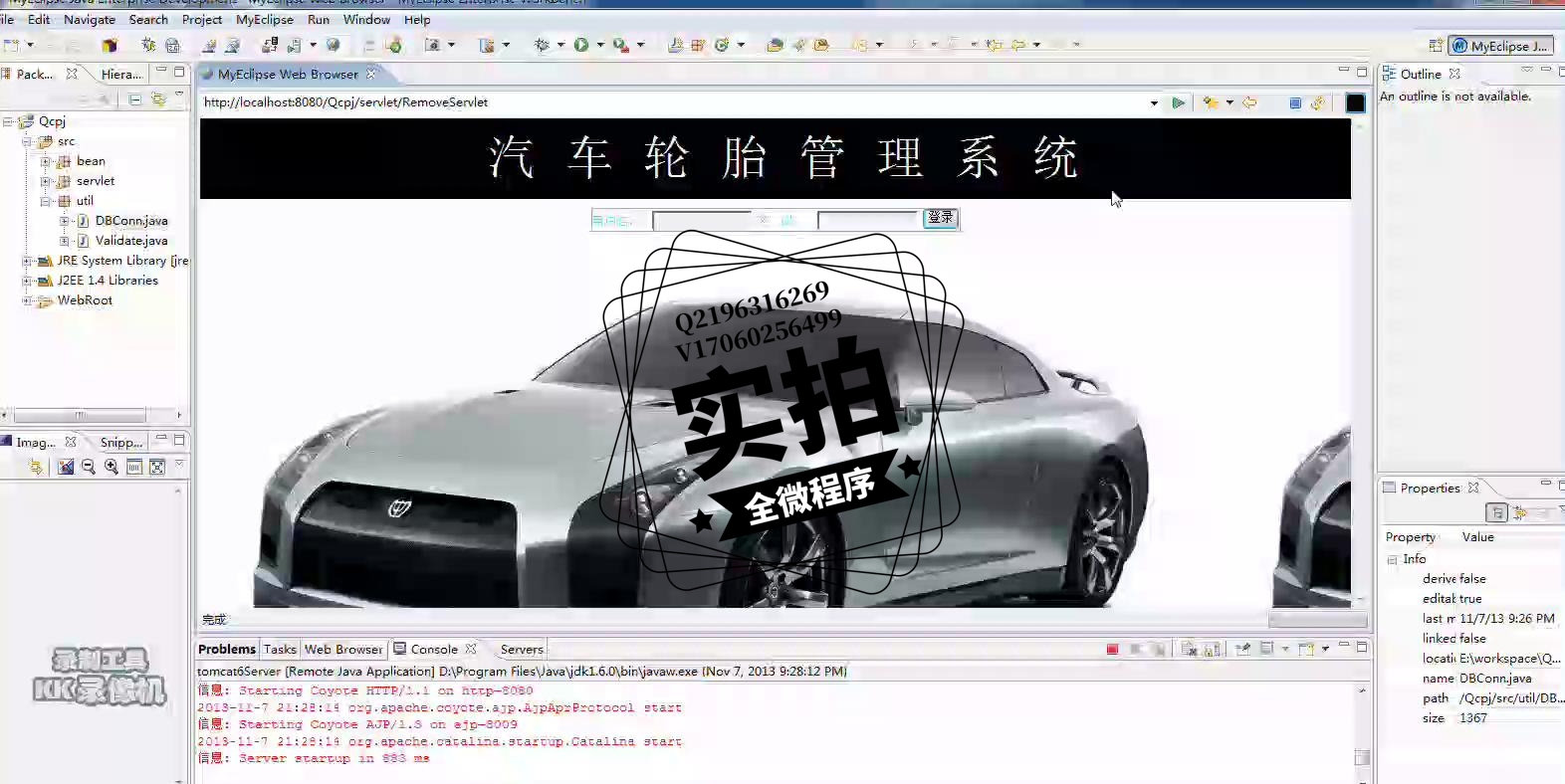This screenshot has height=784, width=1565.
Task: Open the Debug button dropdown arrow
Action: [560, 45]
